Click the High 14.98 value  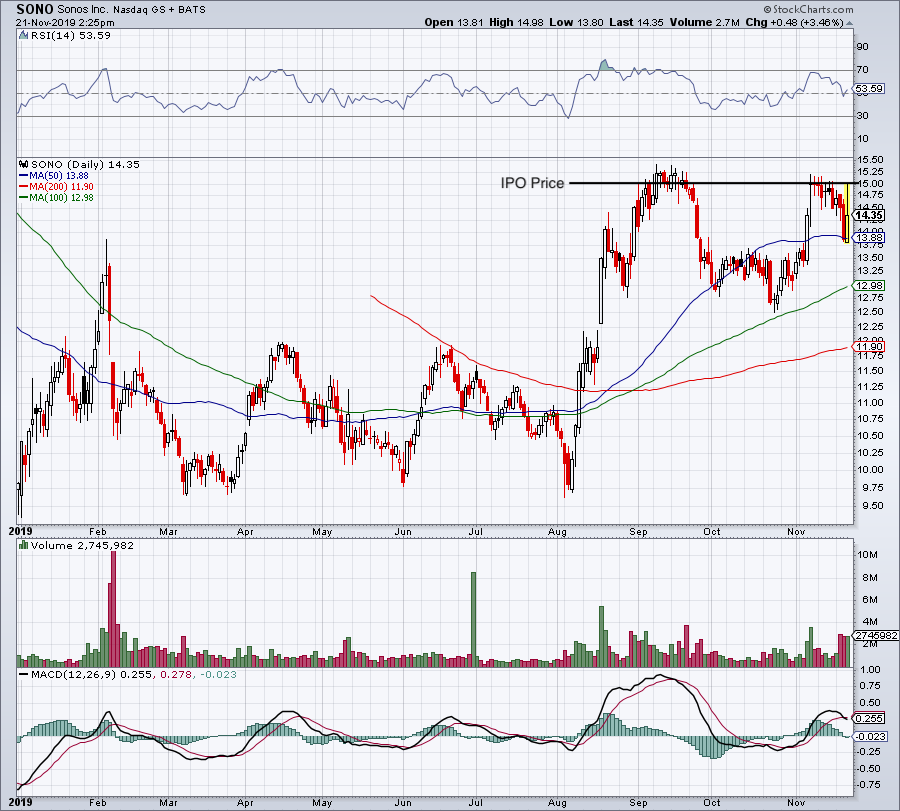(516, 22)
